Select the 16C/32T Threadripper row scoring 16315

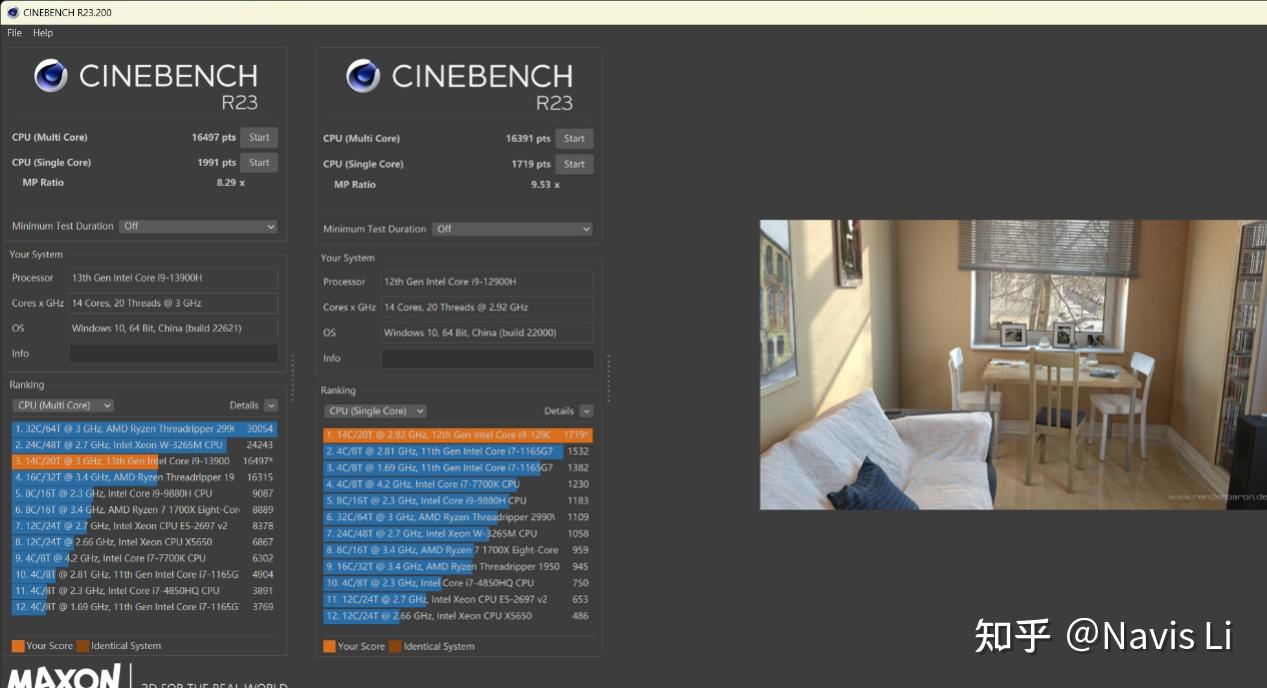coord(145,477)
